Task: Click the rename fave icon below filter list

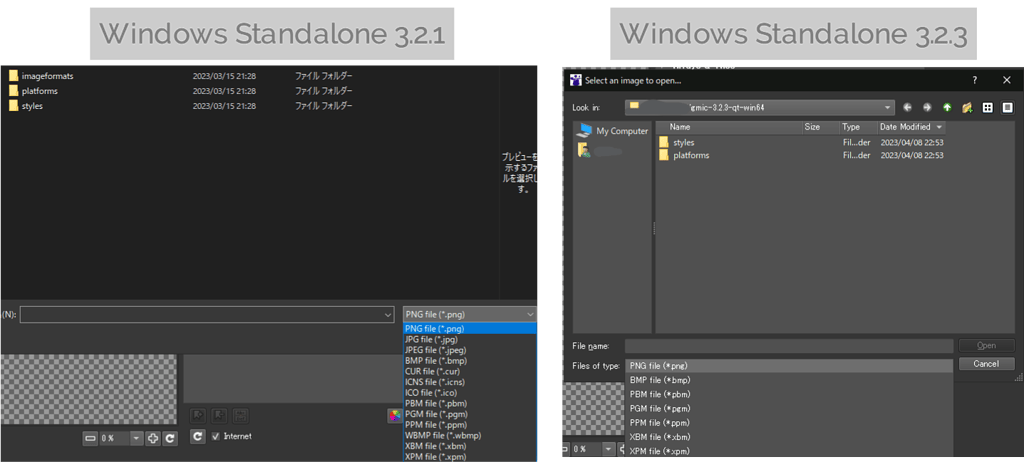Action: pos(240,416)
